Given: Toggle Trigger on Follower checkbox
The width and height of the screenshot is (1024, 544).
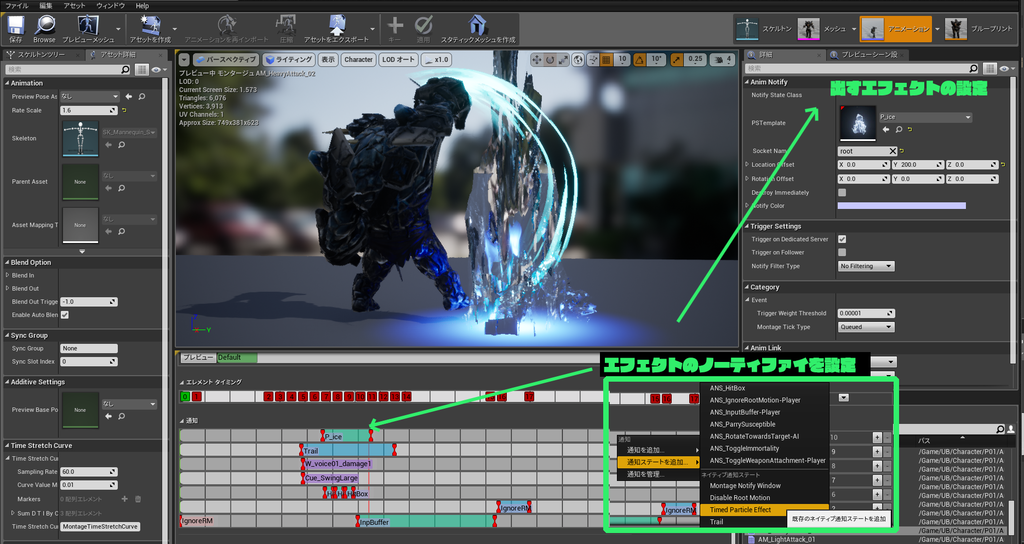Looking at the screenshot, I should (842, 252).
